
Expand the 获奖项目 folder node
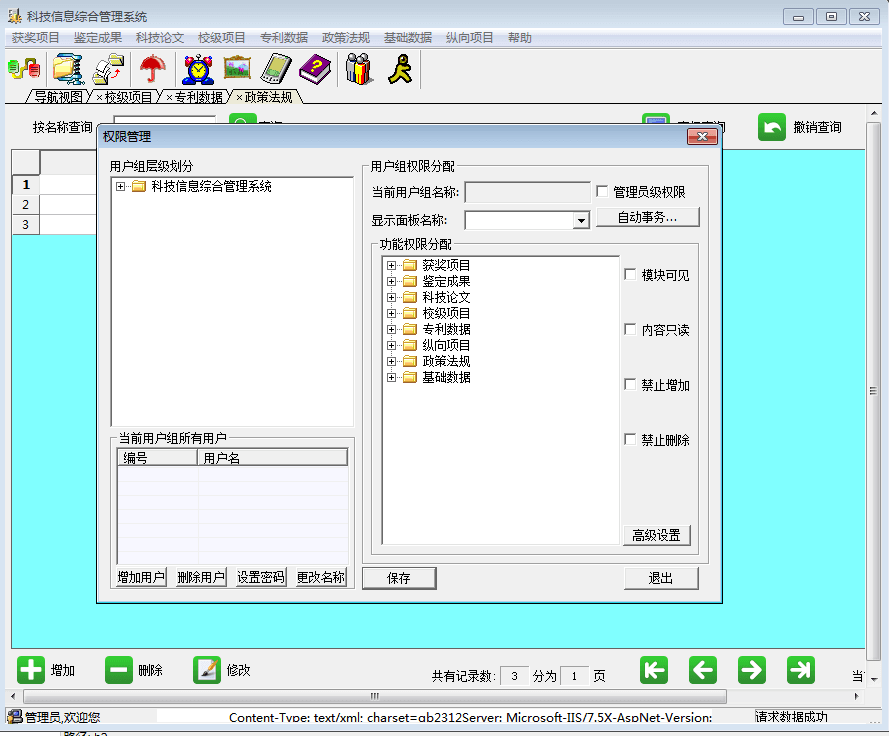click(392, 266)
